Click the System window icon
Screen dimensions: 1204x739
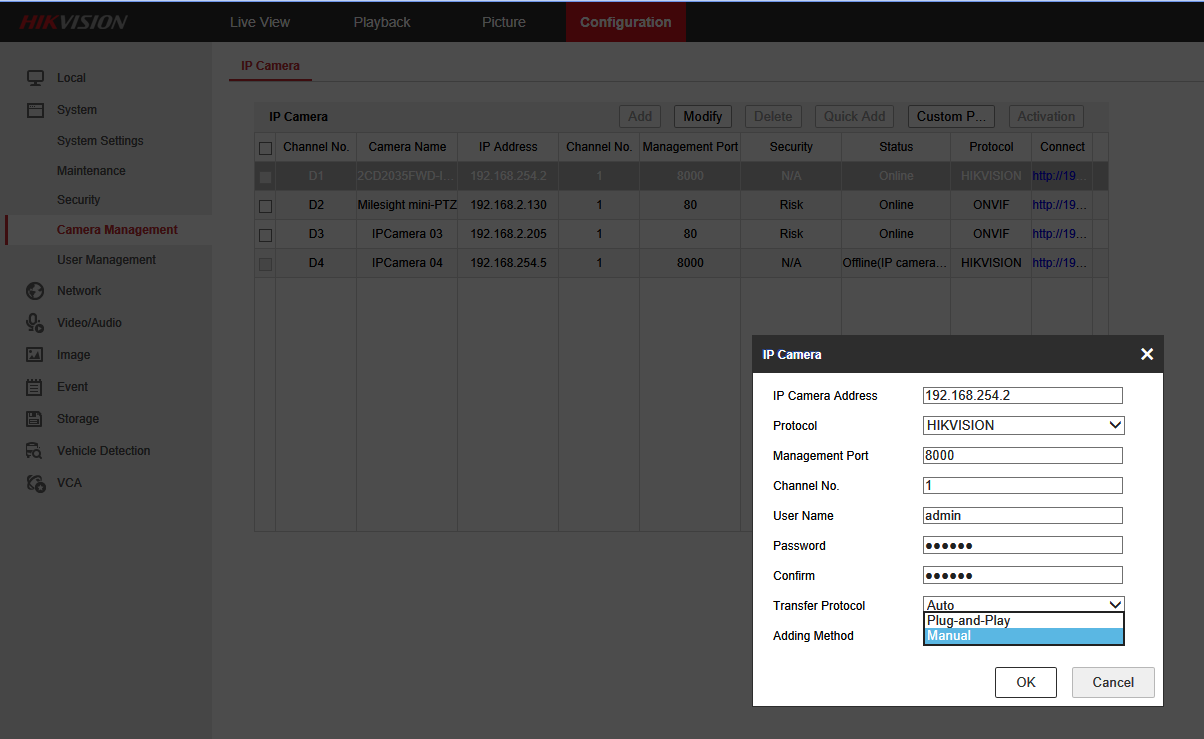pos(35,110)
